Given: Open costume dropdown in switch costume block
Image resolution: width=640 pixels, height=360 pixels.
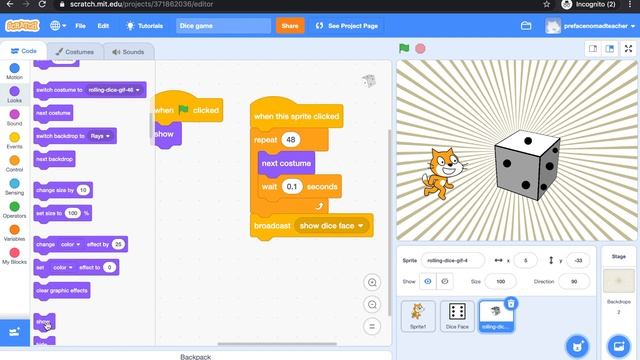Looking at the screenshot, I should pos(114,90).
